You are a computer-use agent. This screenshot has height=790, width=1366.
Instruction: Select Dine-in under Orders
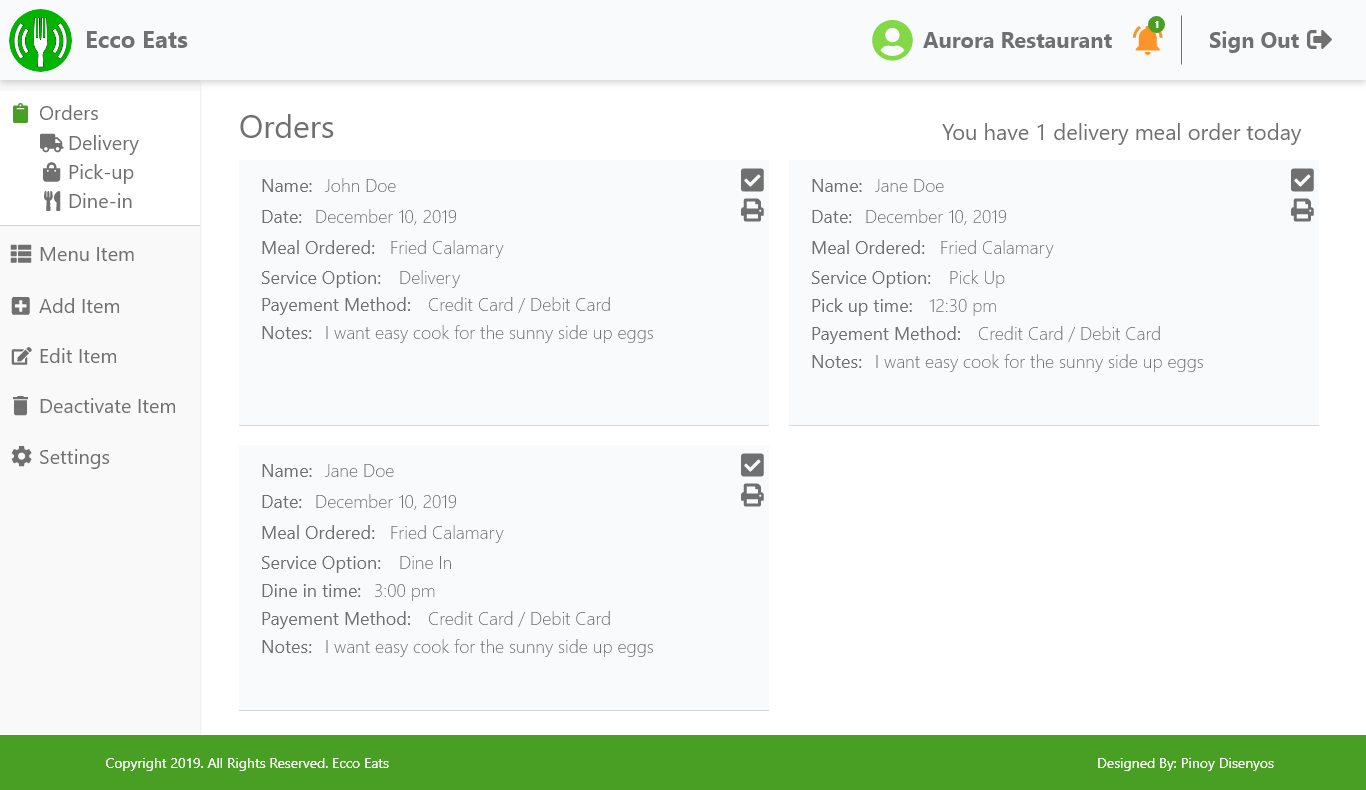99,201
